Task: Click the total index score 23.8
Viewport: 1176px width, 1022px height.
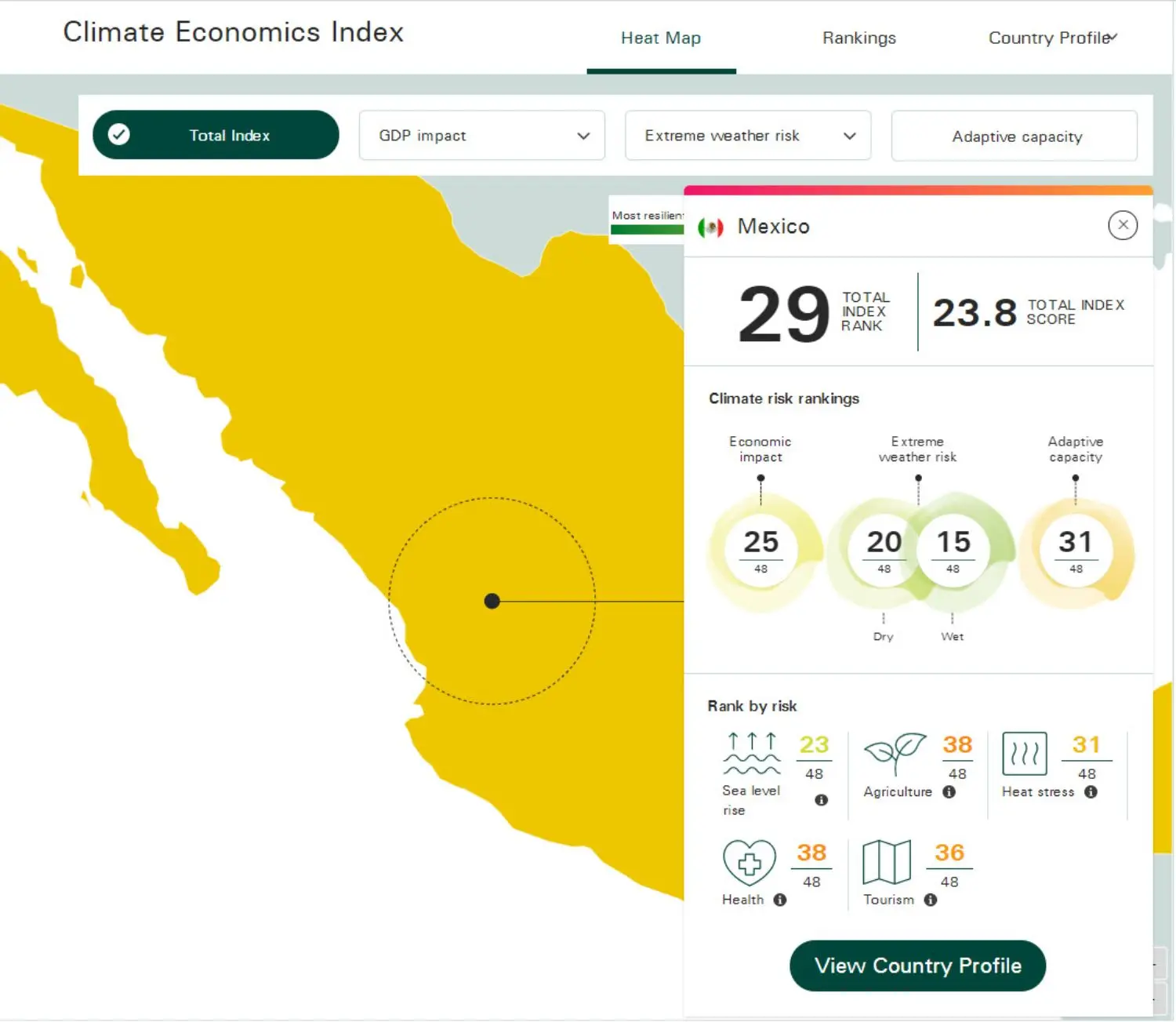Action: click(x=975, y=312)
